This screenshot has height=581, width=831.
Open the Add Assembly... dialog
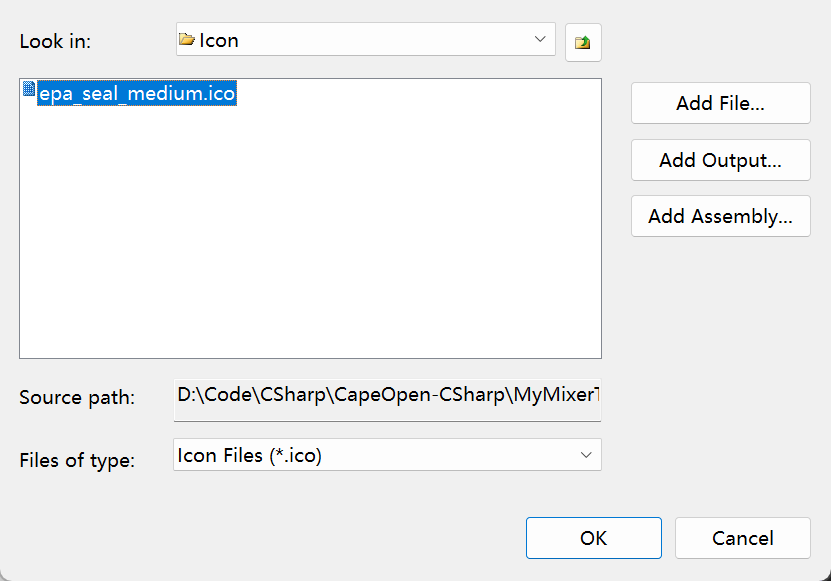(721, 216)
